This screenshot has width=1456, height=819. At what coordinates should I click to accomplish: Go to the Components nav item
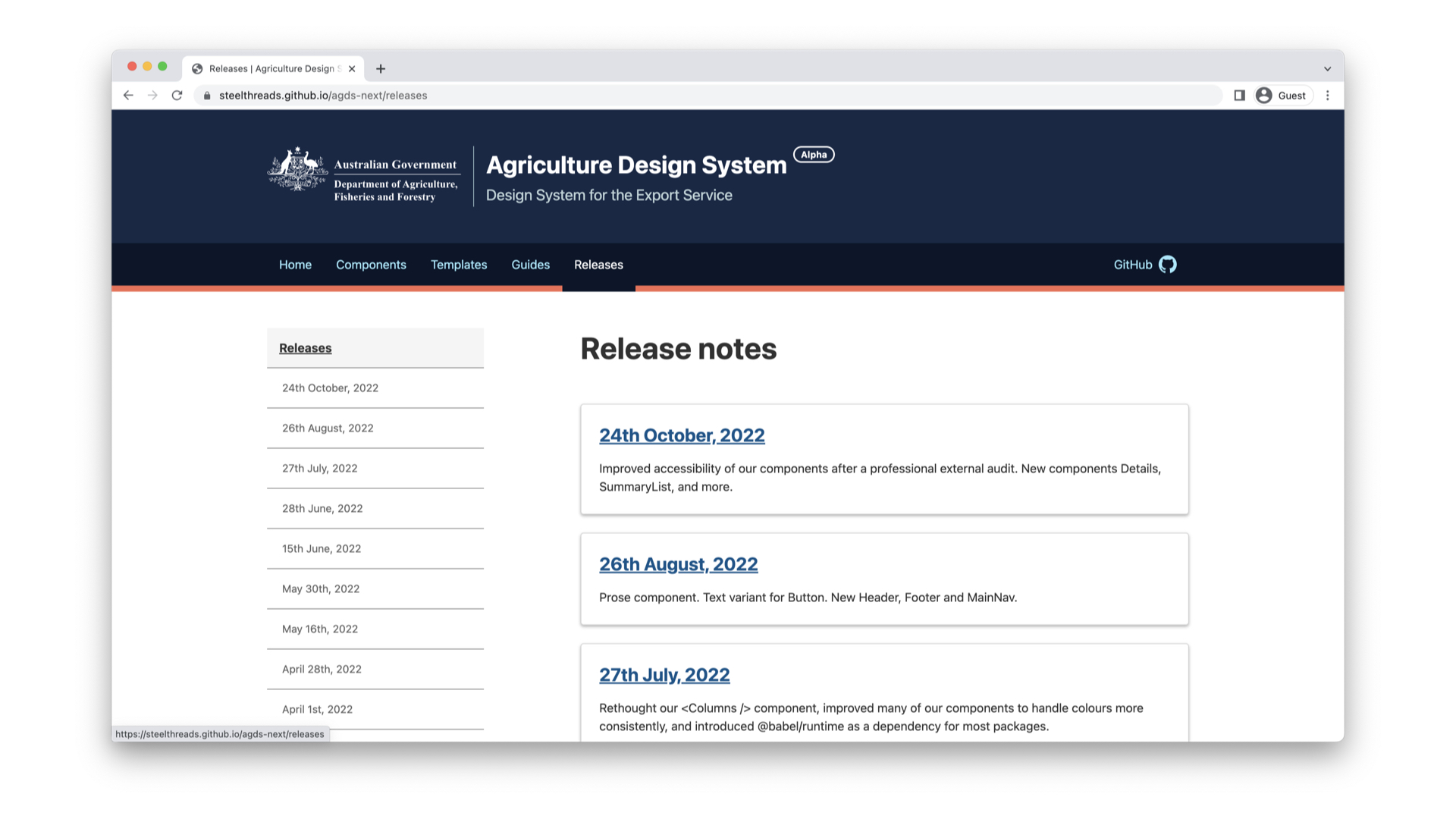coord(371,265)
